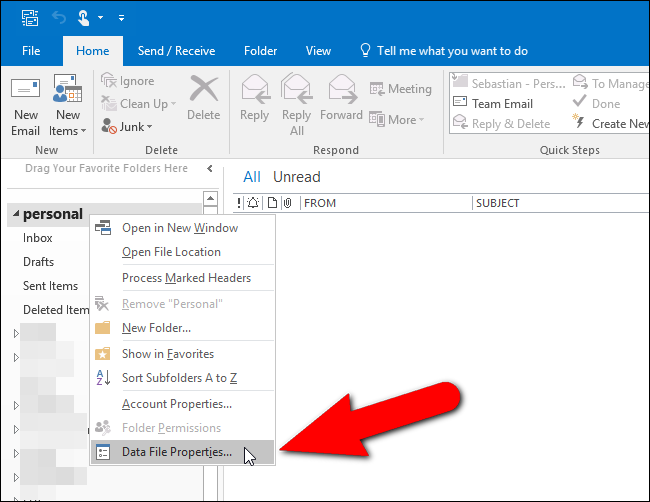The width and height of the screenshot is (650, 502).
Task: Click the Reply All icon
Action: [x=297, y=98]
